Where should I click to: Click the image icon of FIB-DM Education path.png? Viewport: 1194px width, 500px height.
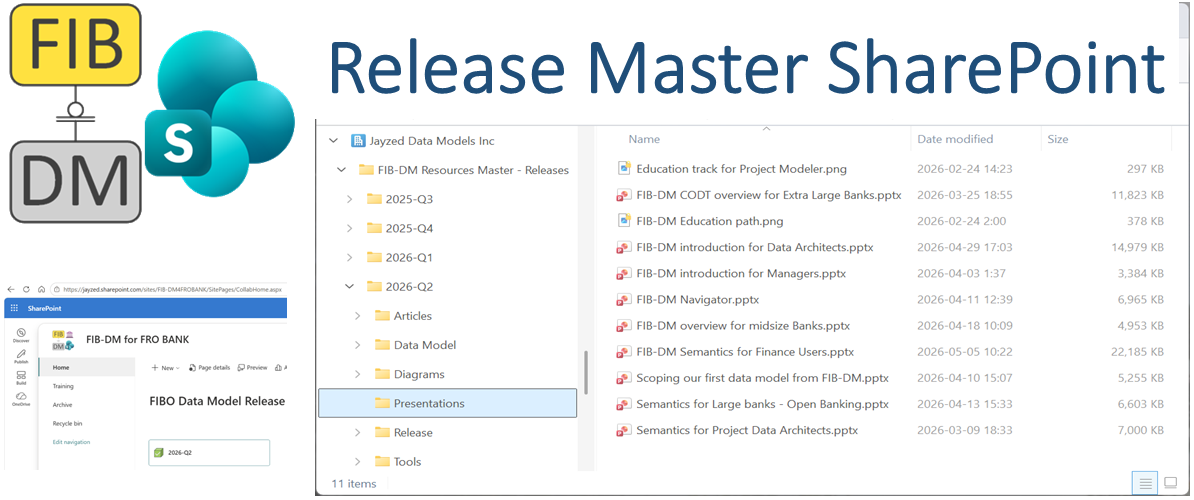pyautogui.click(x=624, y=221)
